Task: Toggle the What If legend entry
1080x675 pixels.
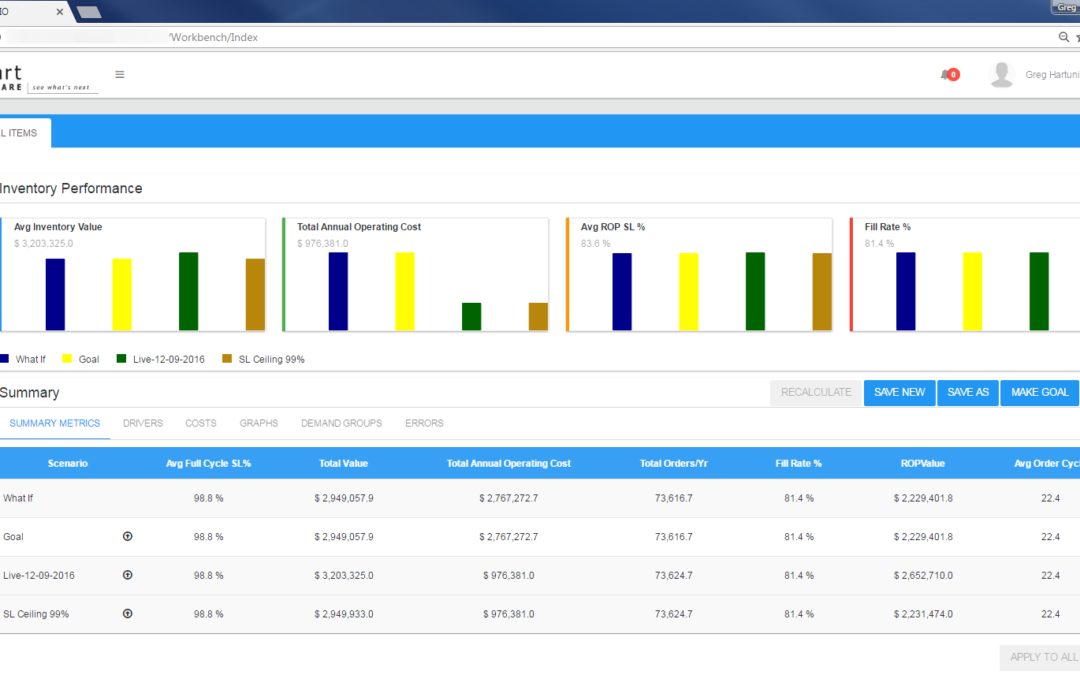Action: coord(29,359)
